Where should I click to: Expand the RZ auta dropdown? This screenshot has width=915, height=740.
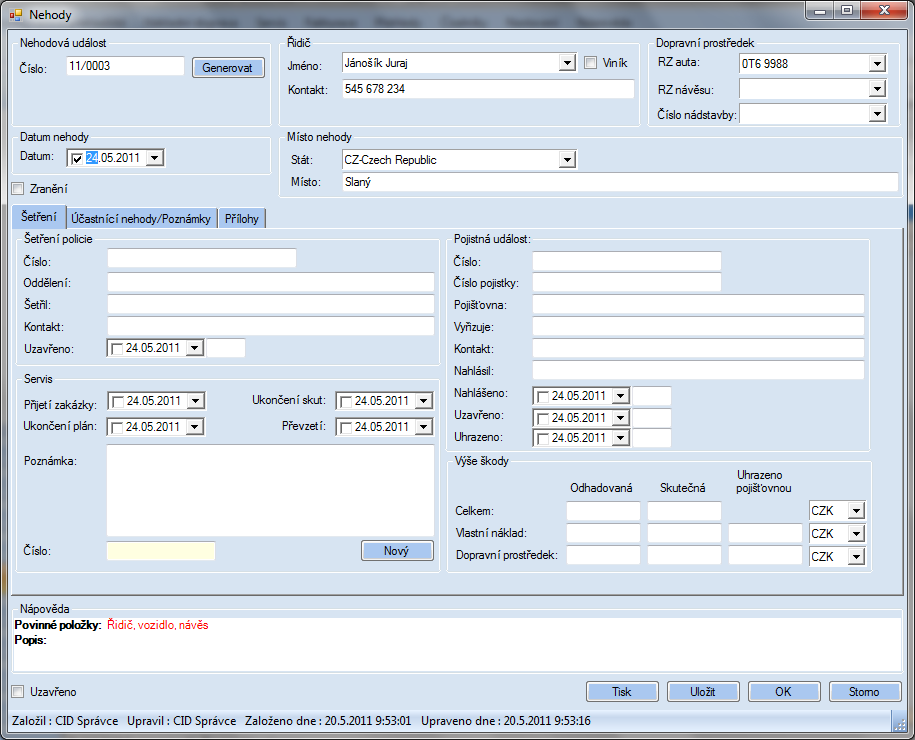click(877, 64)
